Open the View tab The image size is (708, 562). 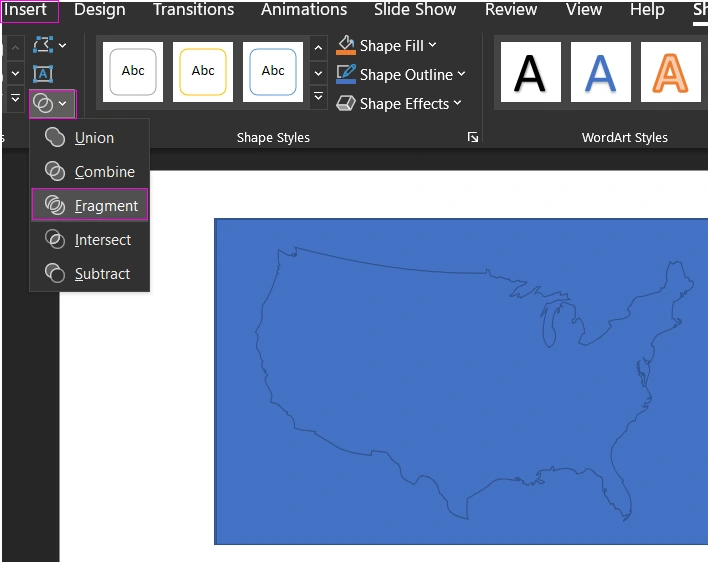click(x=584, y=9)
